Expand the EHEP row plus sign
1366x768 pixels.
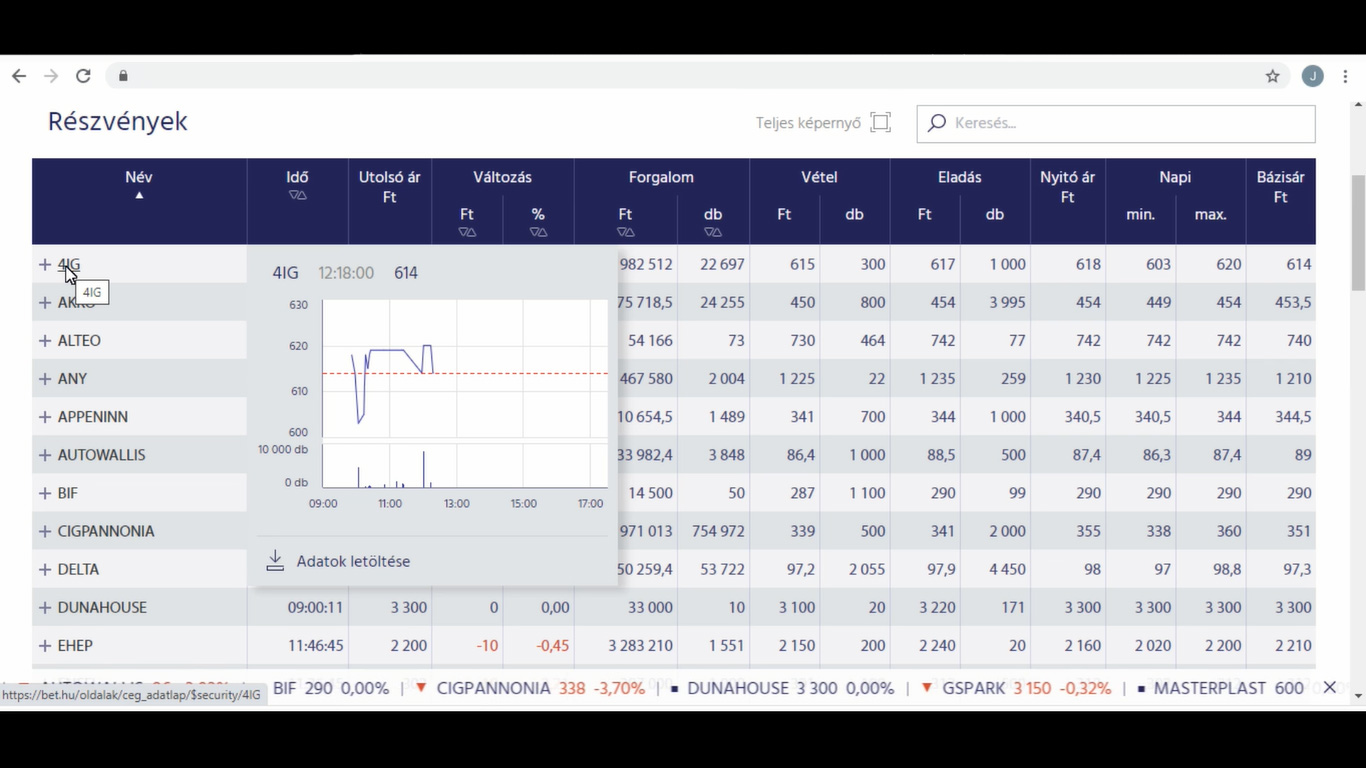(44, 646)
